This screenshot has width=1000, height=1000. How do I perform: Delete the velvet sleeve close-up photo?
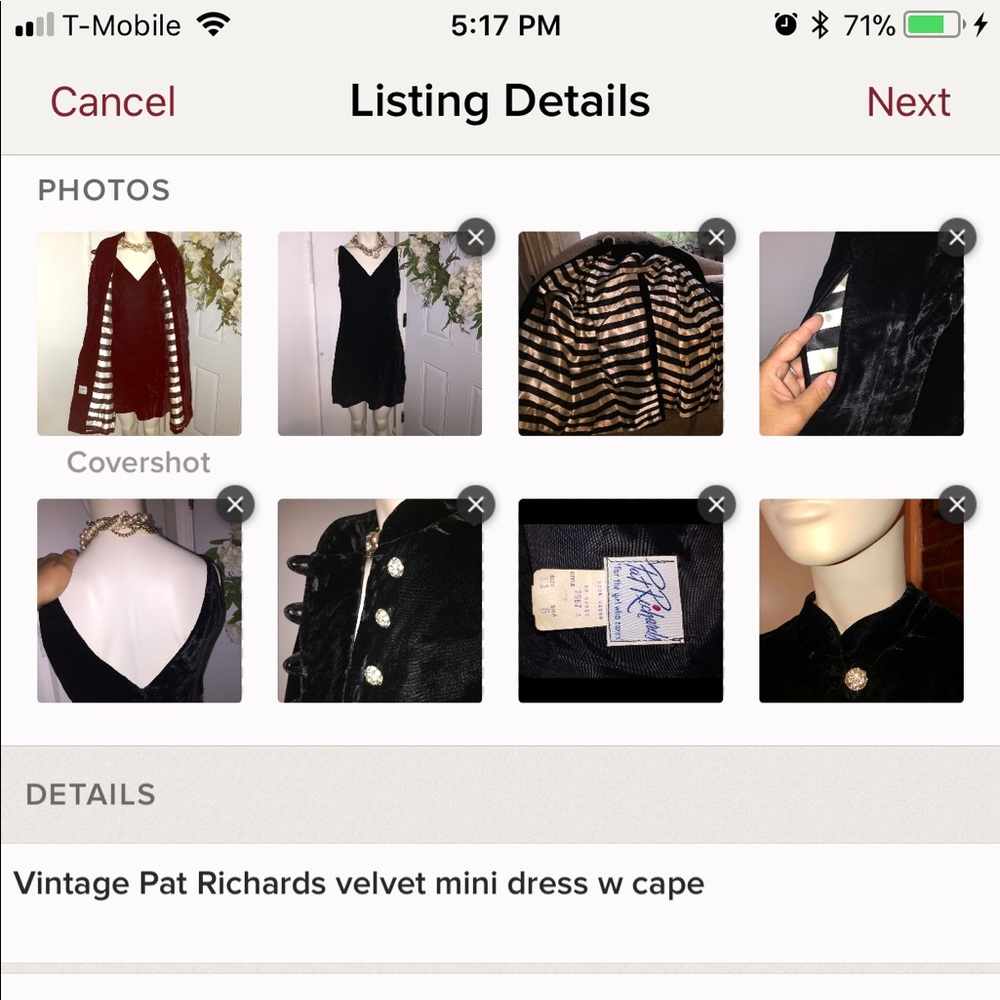957,237
